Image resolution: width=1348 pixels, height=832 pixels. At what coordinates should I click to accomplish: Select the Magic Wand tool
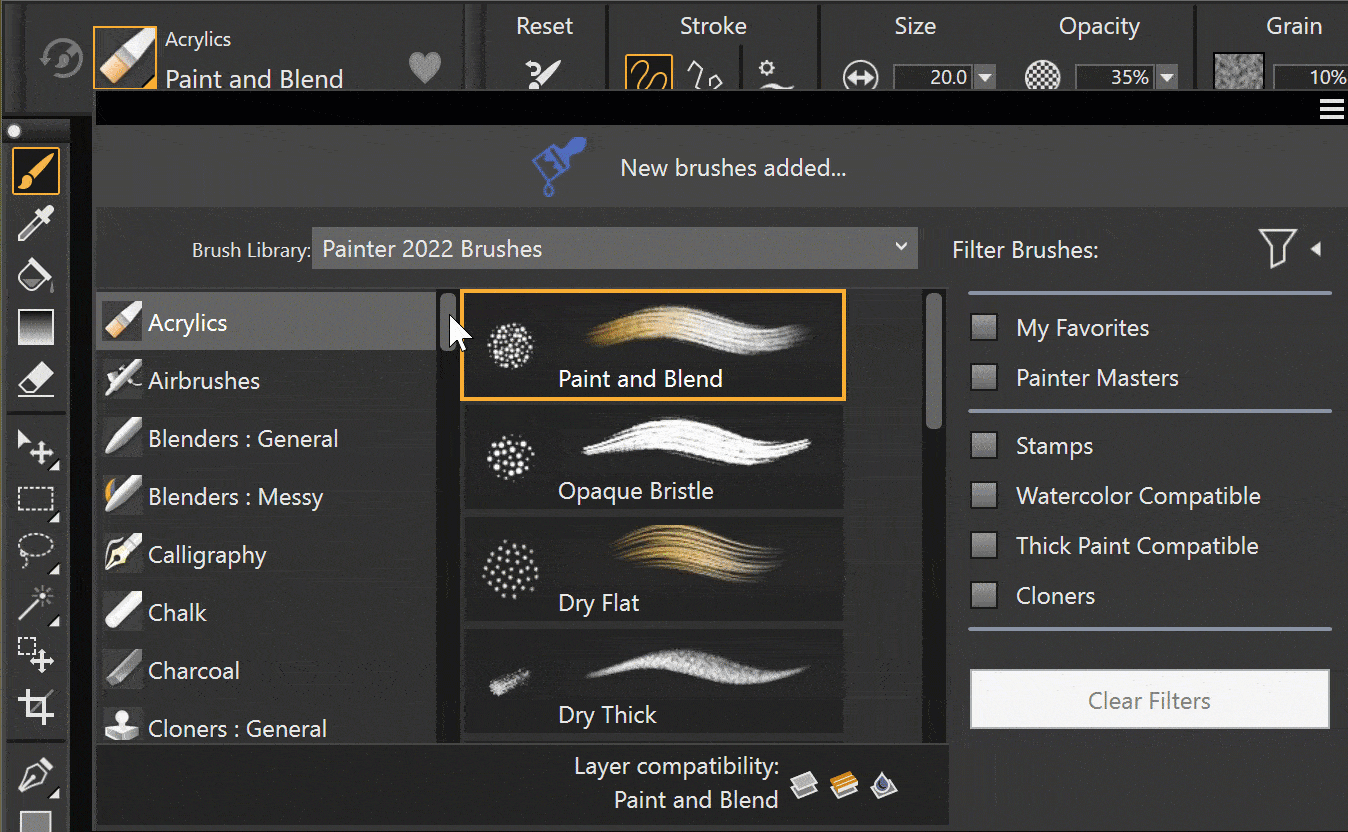36,602
